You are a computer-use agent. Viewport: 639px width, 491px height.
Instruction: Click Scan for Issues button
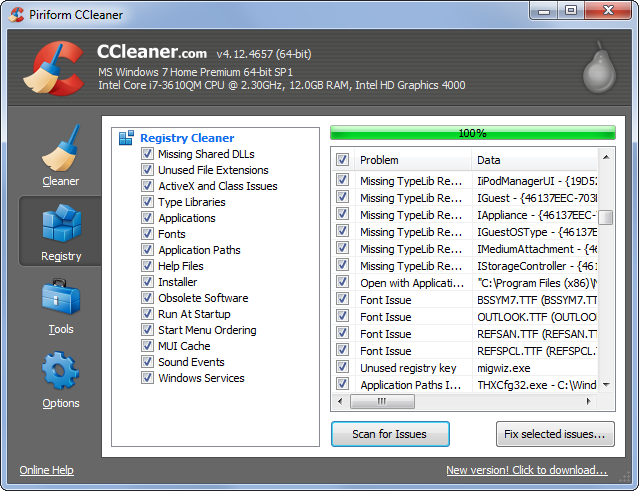pos(390,434)
